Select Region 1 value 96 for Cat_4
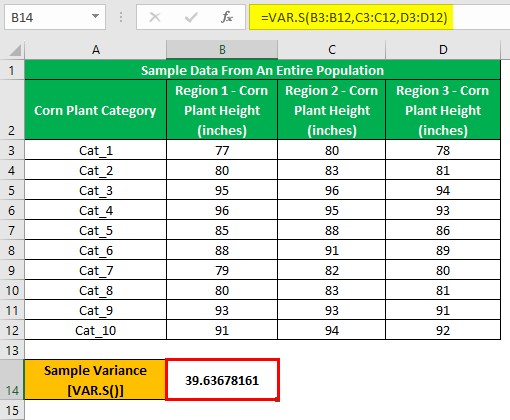The image size is (510, 420). pyautogui.click(x=222, y=210)
